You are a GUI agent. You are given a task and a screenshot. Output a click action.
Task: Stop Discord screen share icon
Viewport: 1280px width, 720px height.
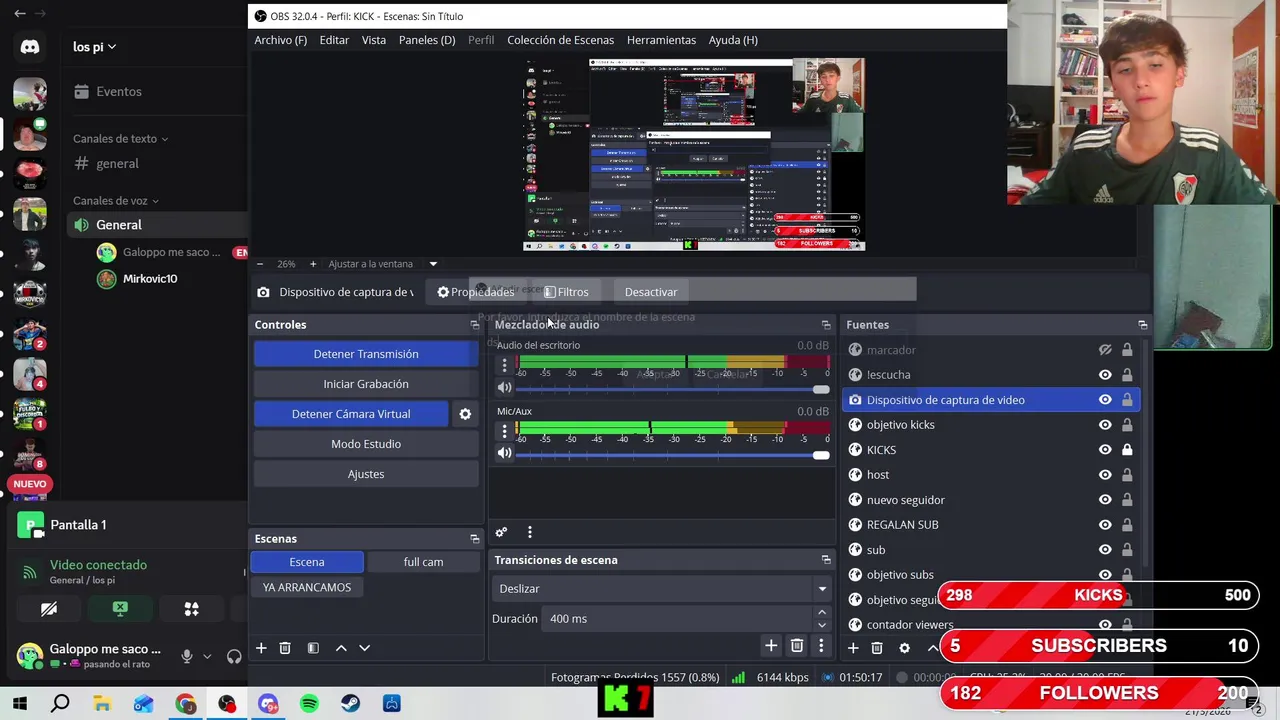pyautogui.click(x=120, y=608)
